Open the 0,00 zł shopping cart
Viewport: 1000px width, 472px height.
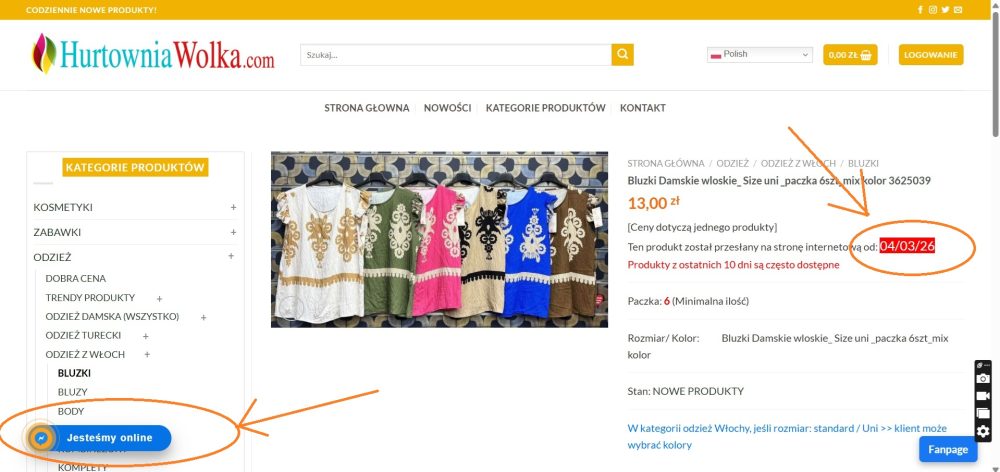click(x=850, y=55)
